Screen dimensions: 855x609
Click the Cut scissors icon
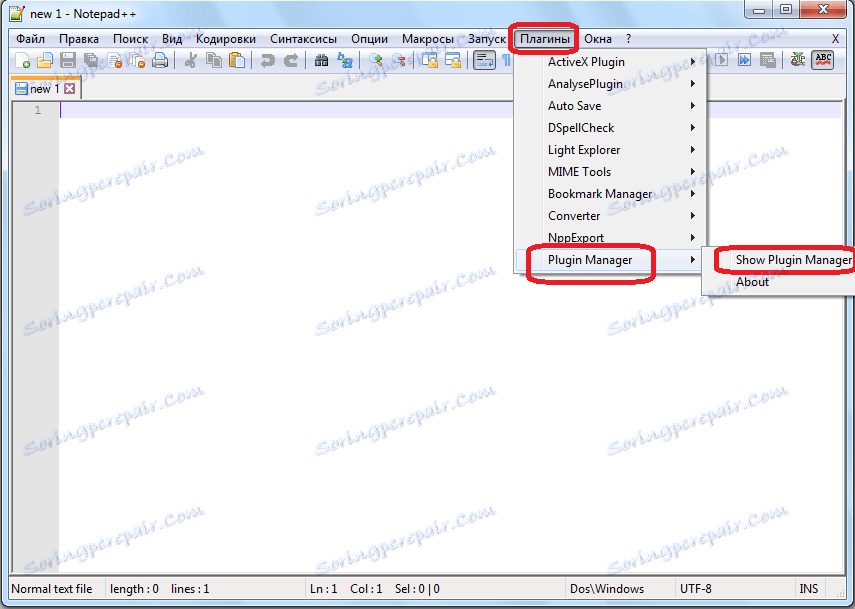click(191, 60)
